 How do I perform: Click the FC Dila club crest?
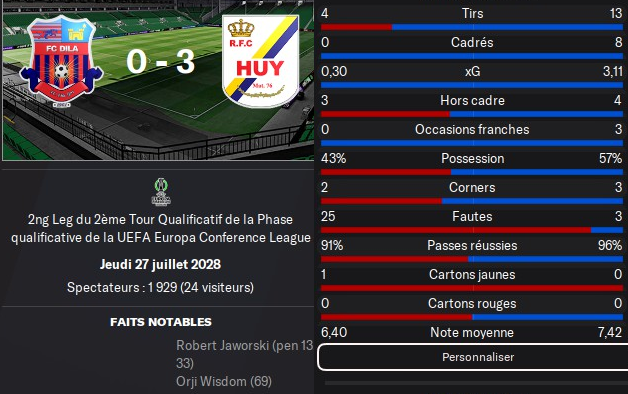[61, 61]
